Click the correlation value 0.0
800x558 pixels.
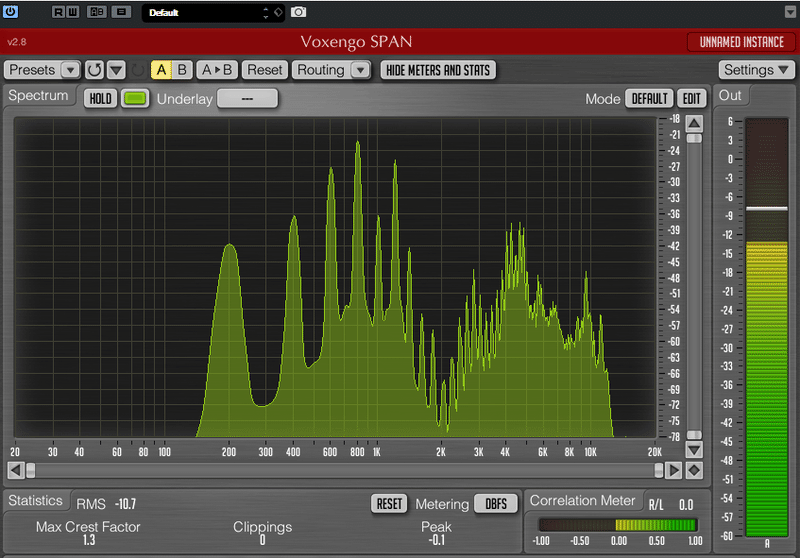tap(686, 505)
